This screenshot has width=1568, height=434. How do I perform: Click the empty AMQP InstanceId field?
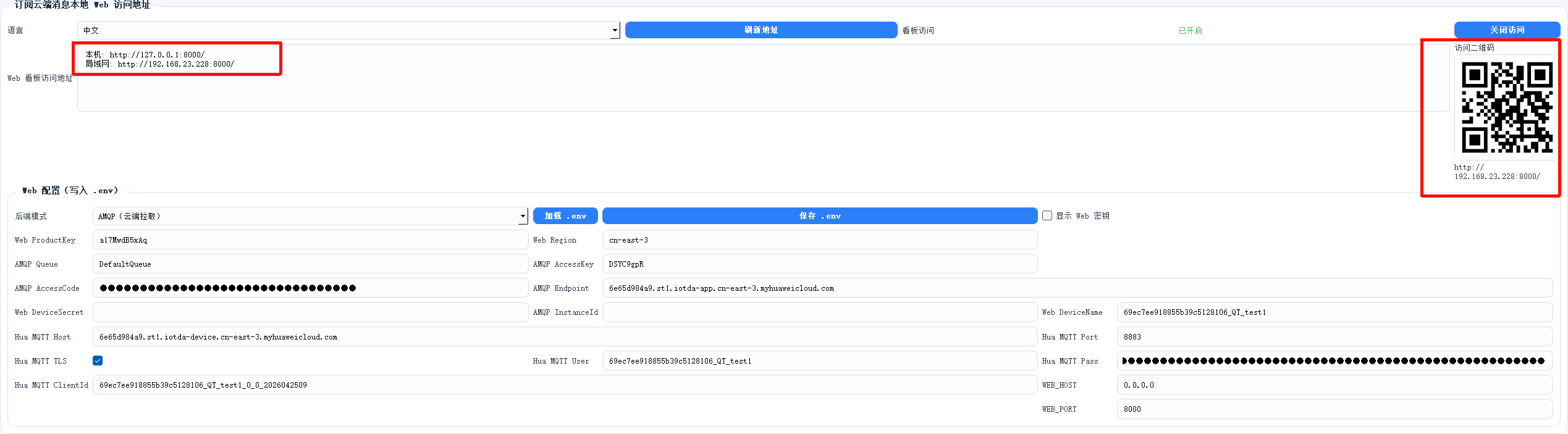(820, 312)
